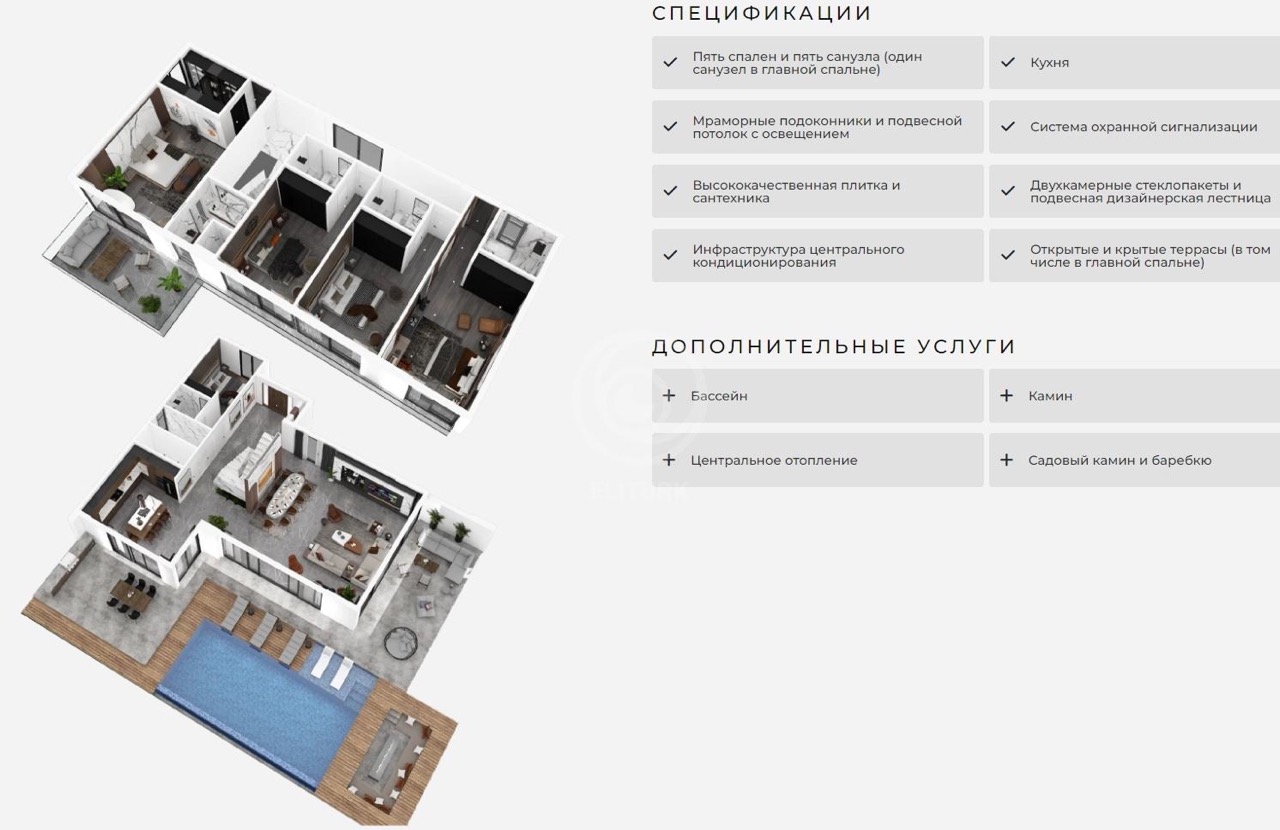Select the СПЕЦИФИКАЦИИ section heading

pos(761,13)
